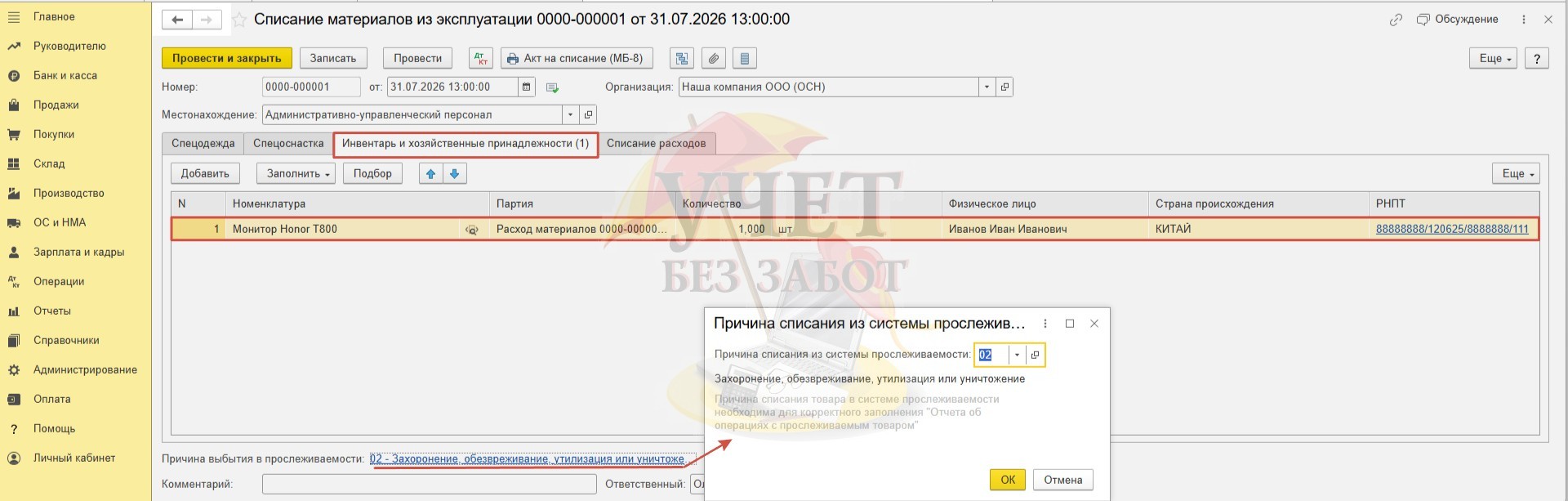Click the Дт/Кт postings icon in toolbar

pos(481,58)
